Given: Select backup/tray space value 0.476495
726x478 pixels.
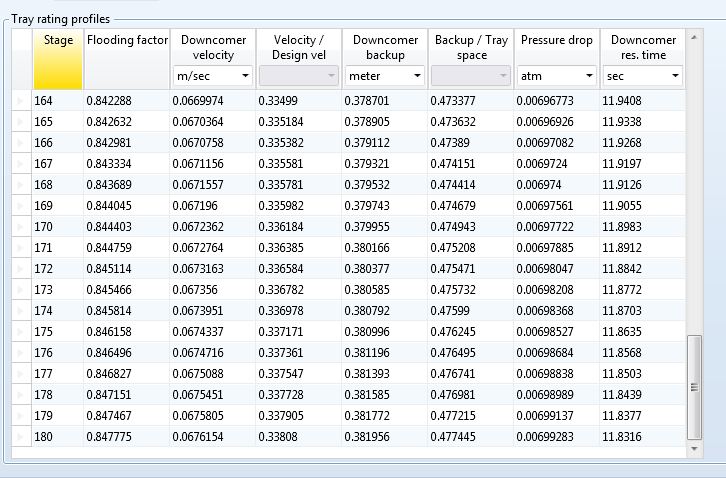Looking at the screenshot, I should (470, 352).
